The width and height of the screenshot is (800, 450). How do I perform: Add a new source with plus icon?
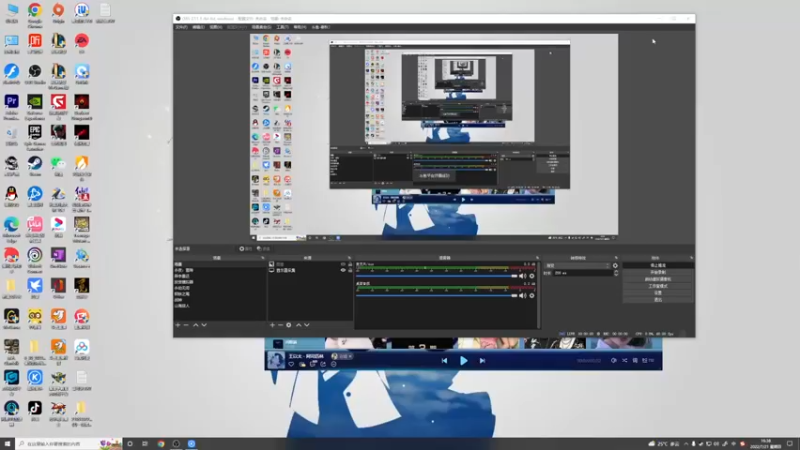pos(272,324)
